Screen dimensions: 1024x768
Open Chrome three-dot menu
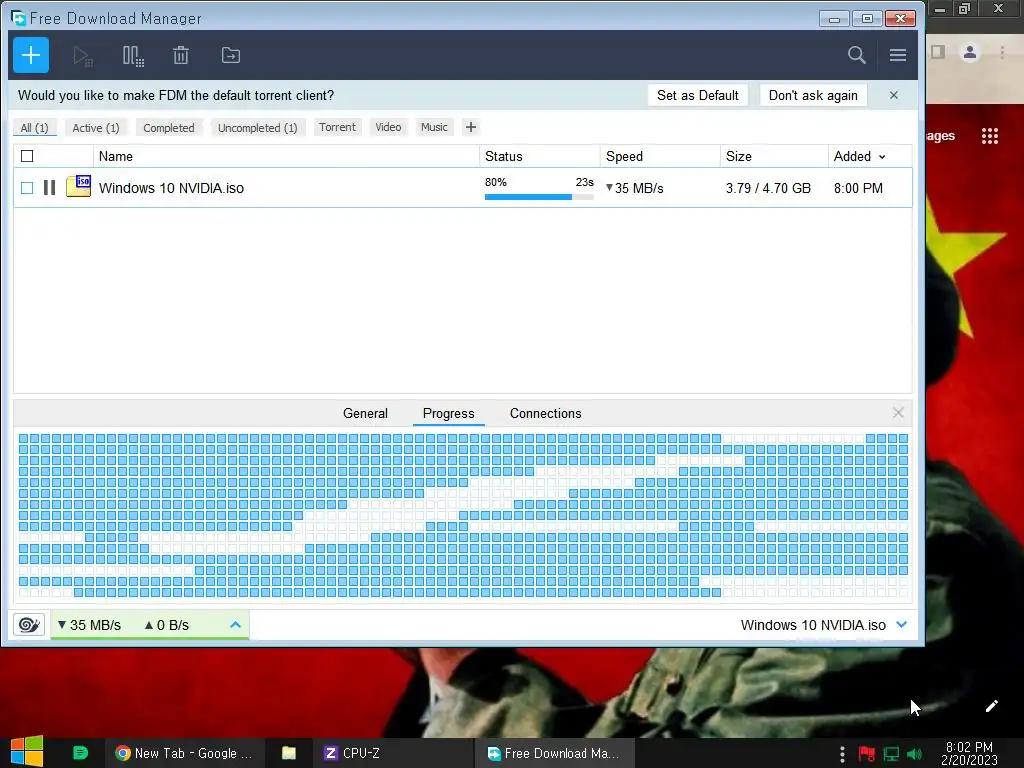[1002, 52]
